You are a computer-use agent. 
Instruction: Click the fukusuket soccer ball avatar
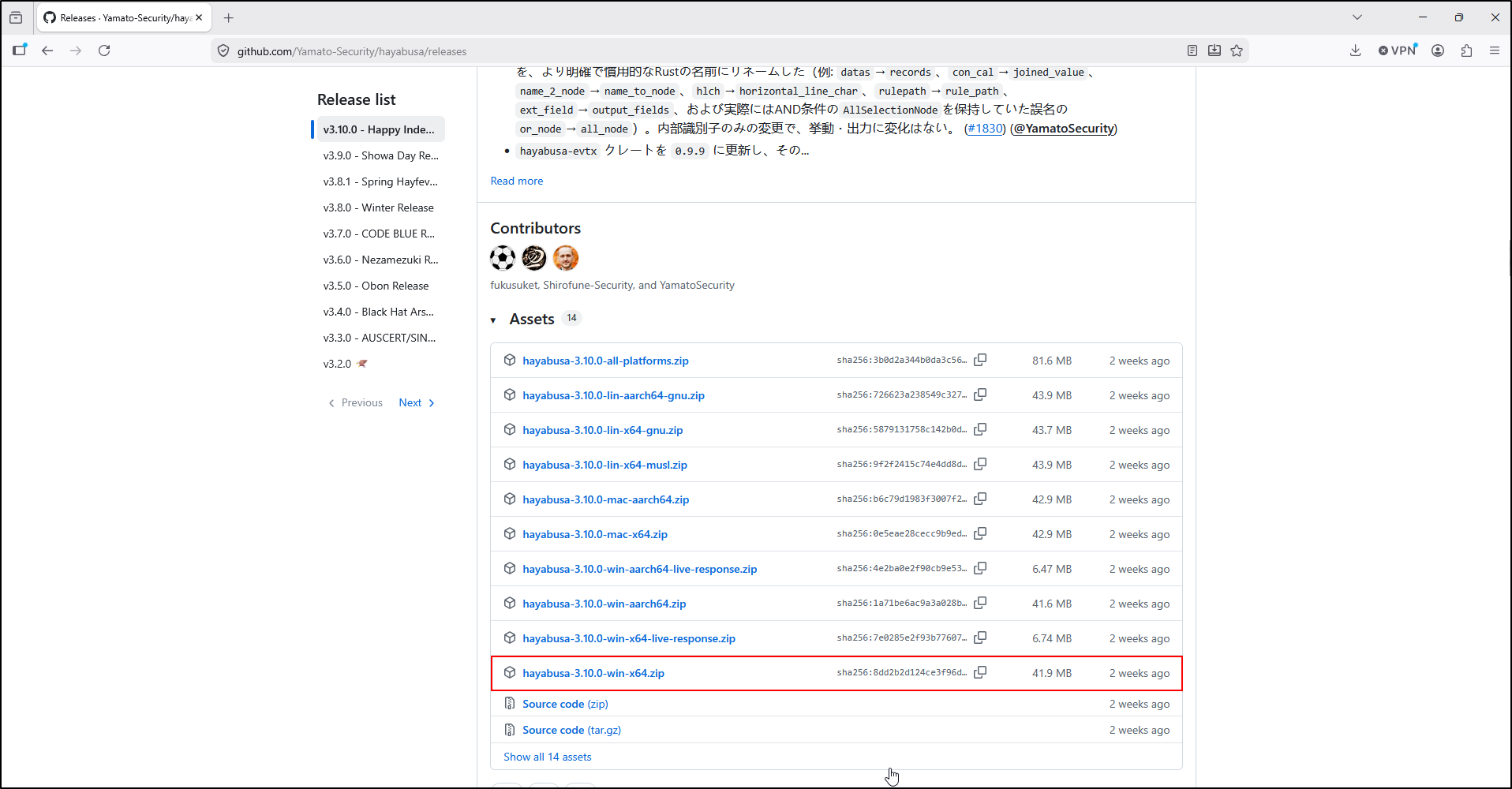pos(503,258)
